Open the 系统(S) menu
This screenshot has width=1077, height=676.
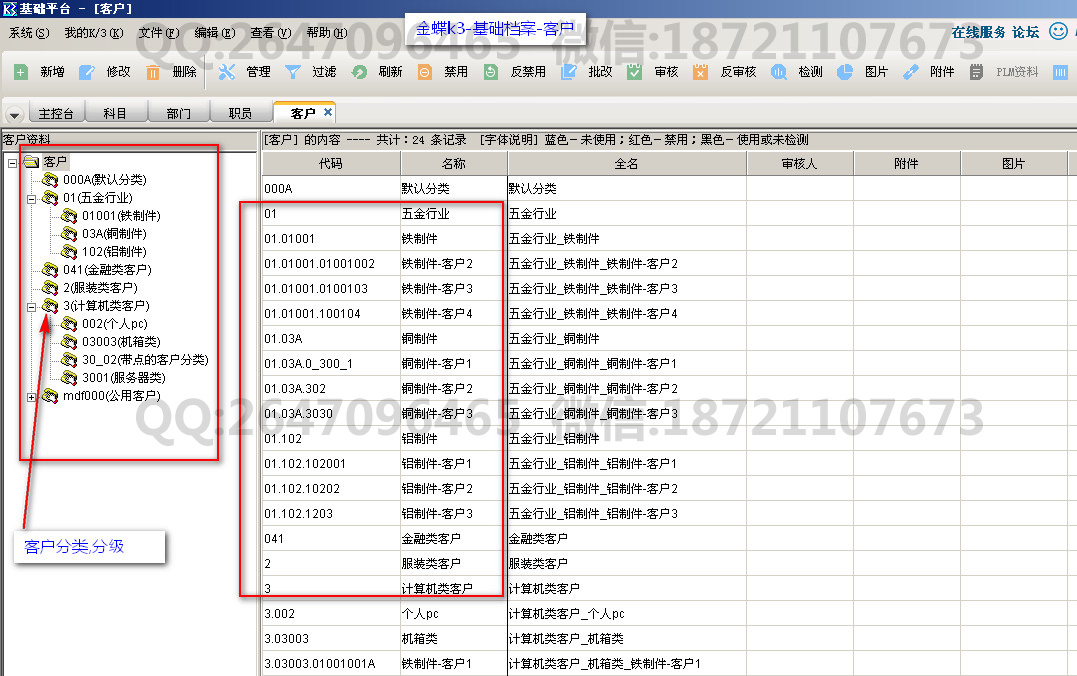(28, 33)
